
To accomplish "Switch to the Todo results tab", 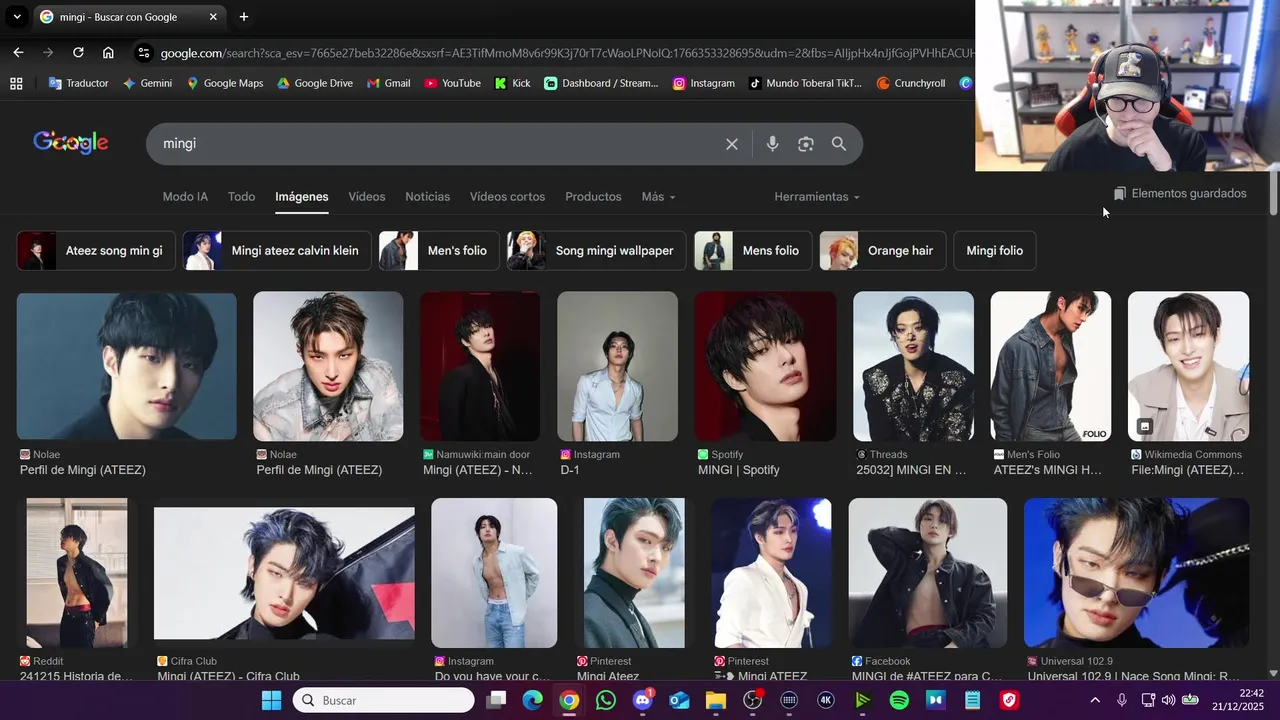I will [241, 197].
